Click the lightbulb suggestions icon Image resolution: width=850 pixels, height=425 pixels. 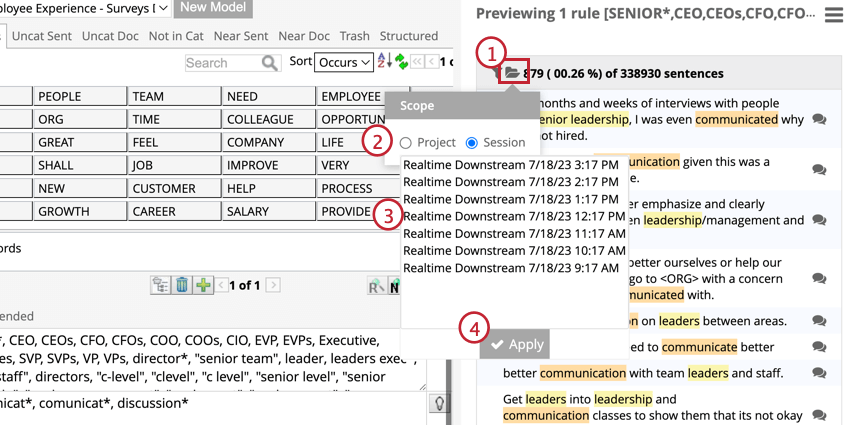pos(438,403)
